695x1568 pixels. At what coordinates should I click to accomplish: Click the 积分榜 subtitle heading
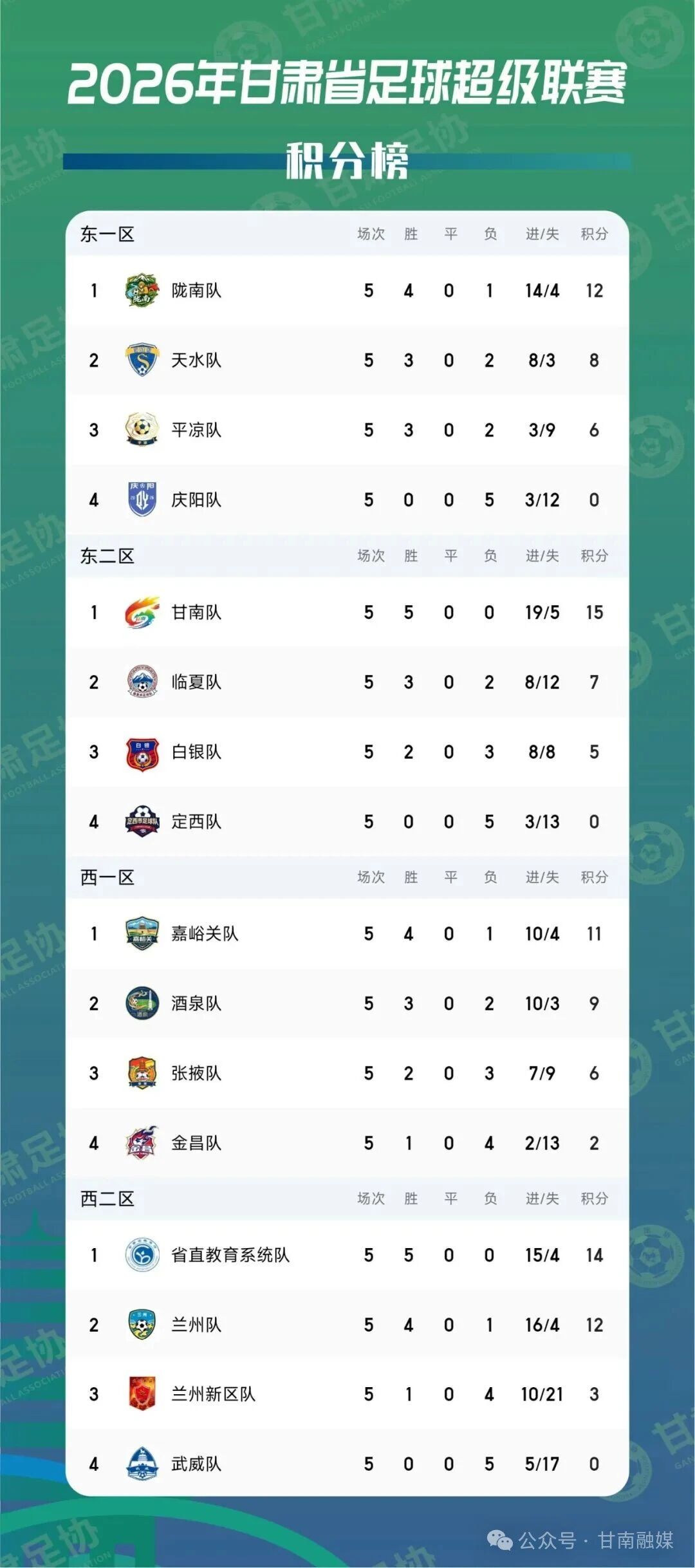point(347,160)
